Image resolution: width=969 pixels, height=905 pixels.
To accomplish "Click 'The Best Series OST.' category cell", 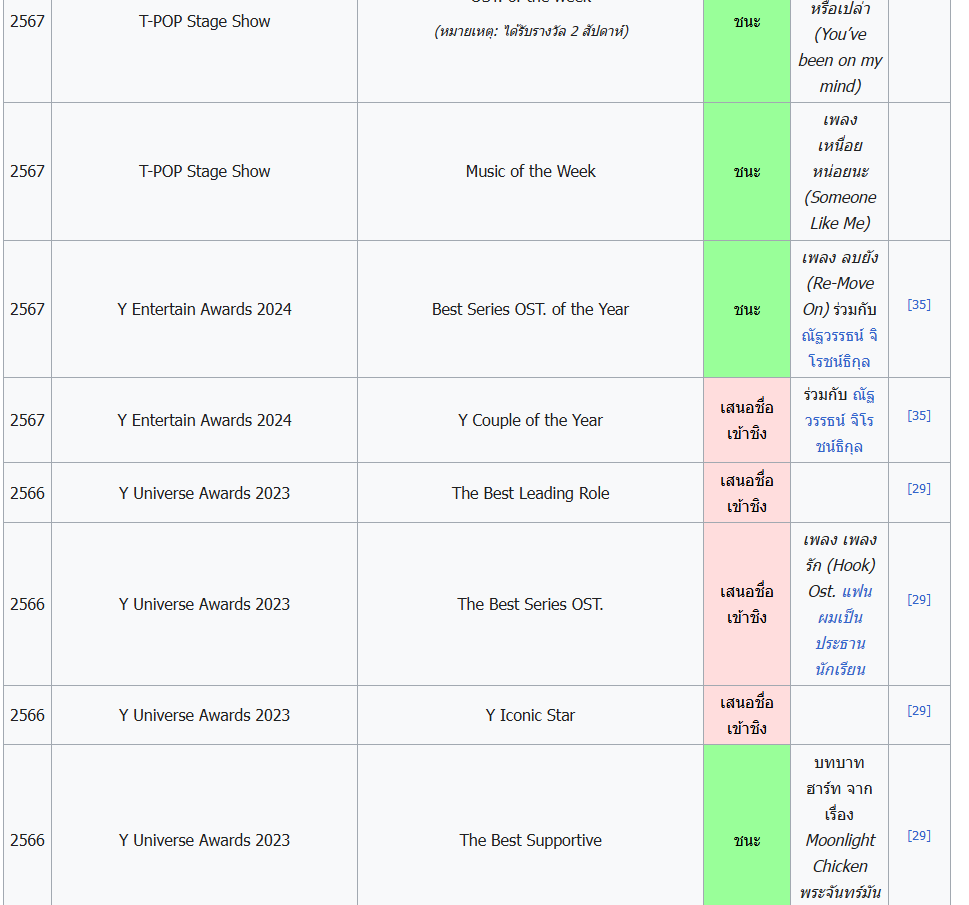I will coord(530,604).
